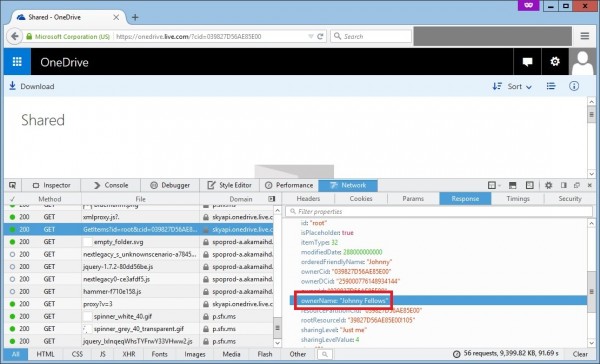Open OneDrive messages chat icon
This screenshot has width=600, height=364.
(x=527, y=62)
